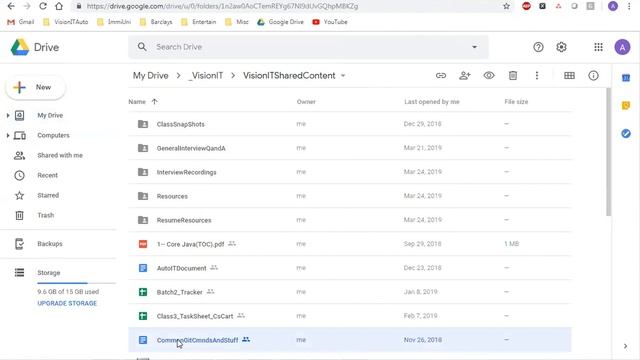Screen dimensions: 640x360
Task: Open Shared with me
Action: coord(60,156)
